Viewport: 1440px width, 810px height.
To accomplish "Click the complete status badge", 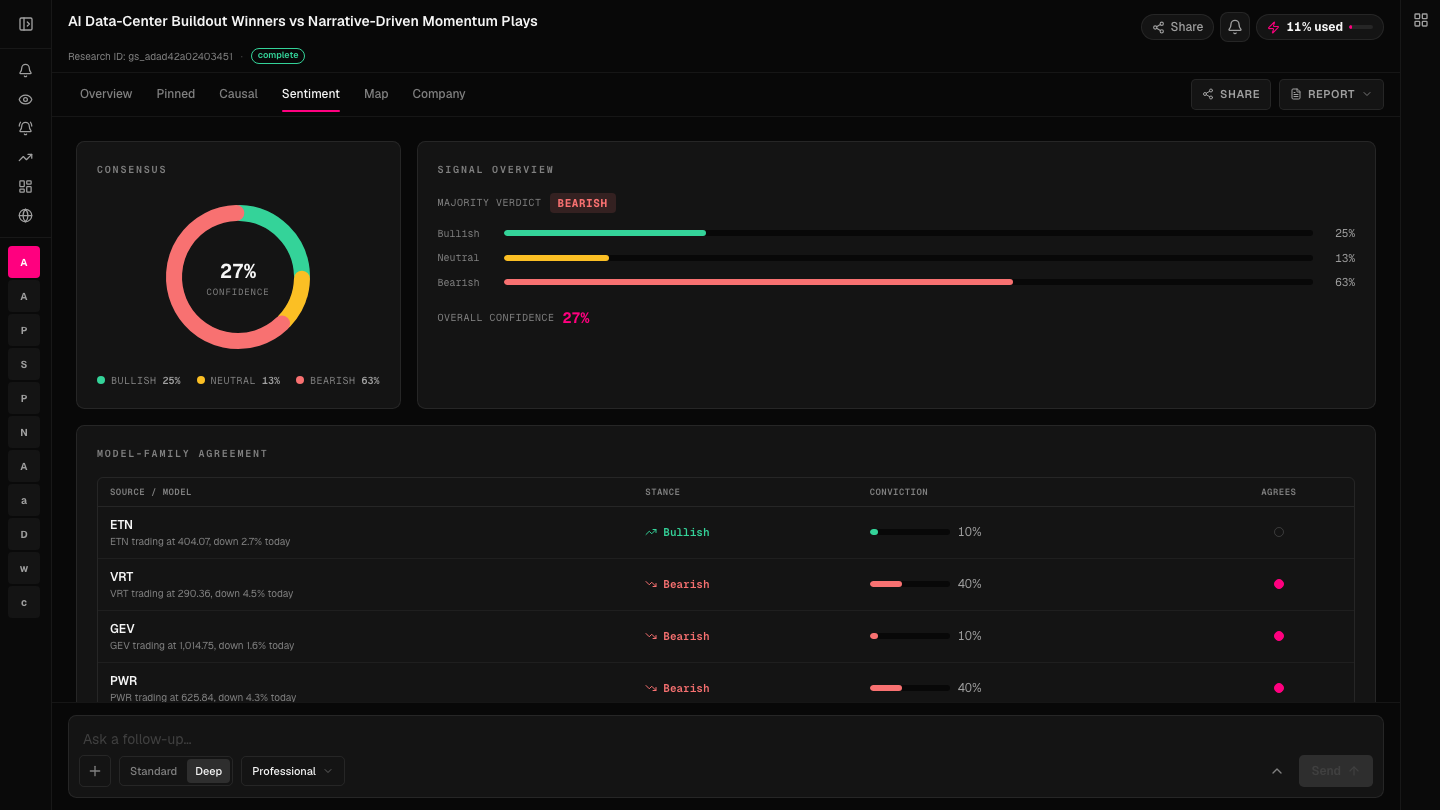I will [x=278, y=56].
